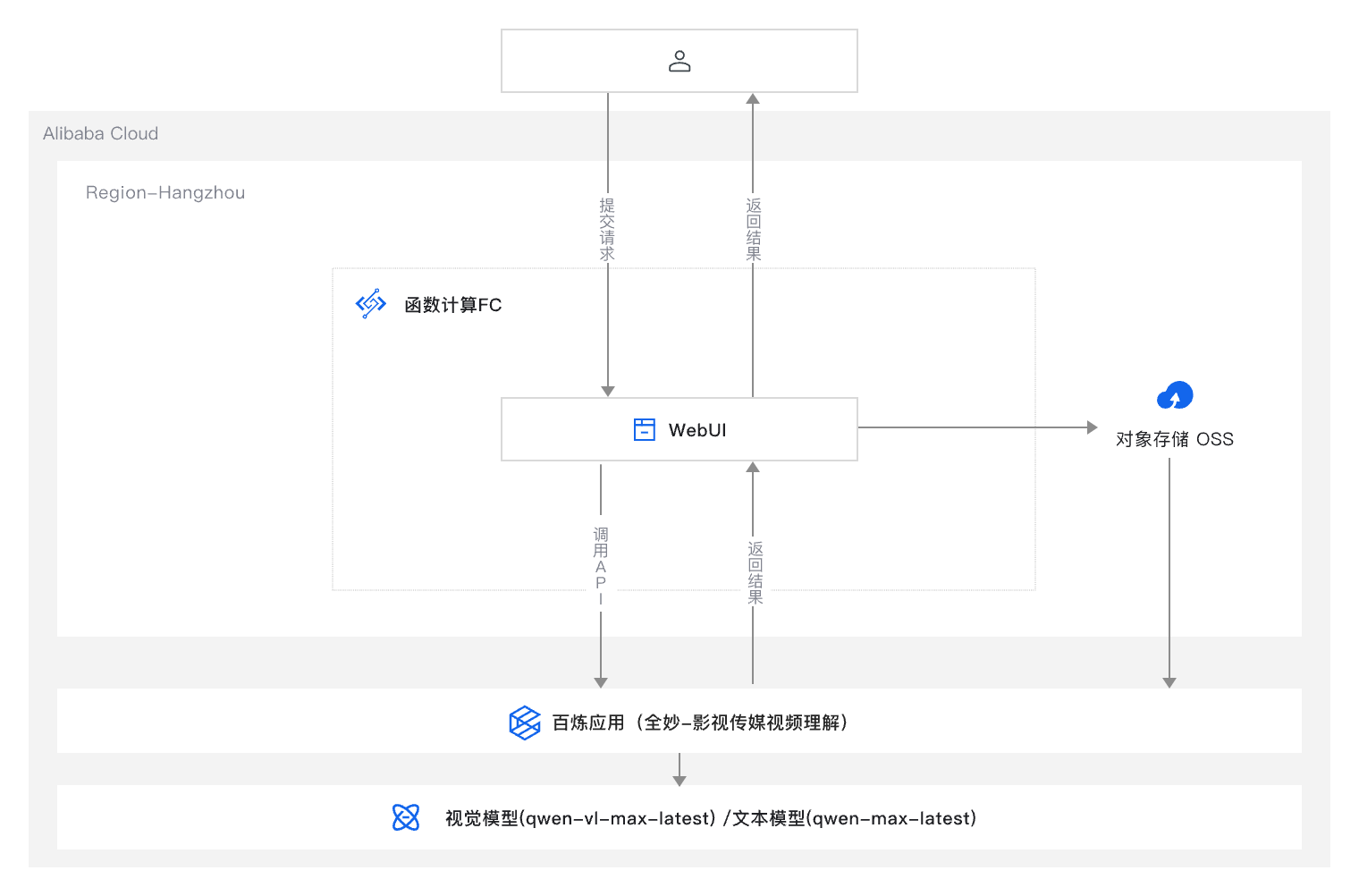Click 返回结果 label between user and WebUI
Image resolution: width=1359 pixels, height=896 pixels.
tap(754, 230)
